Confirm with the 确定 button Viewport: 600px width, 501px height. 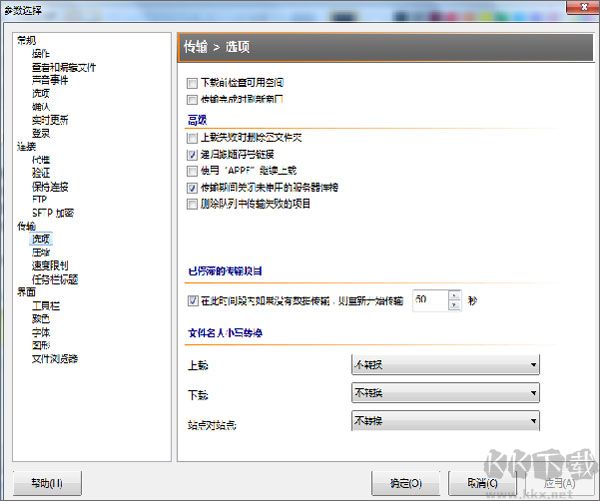point(406,483)
